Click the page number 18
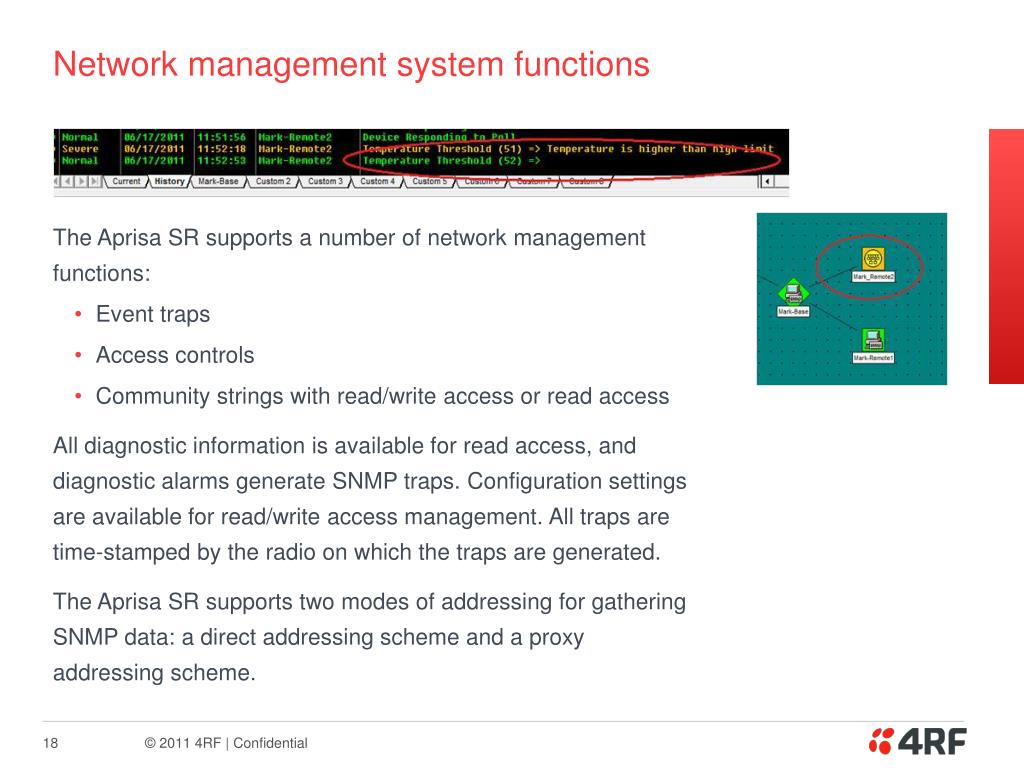Viewport: 1024px width, 768px height. (x=50, y=743)
